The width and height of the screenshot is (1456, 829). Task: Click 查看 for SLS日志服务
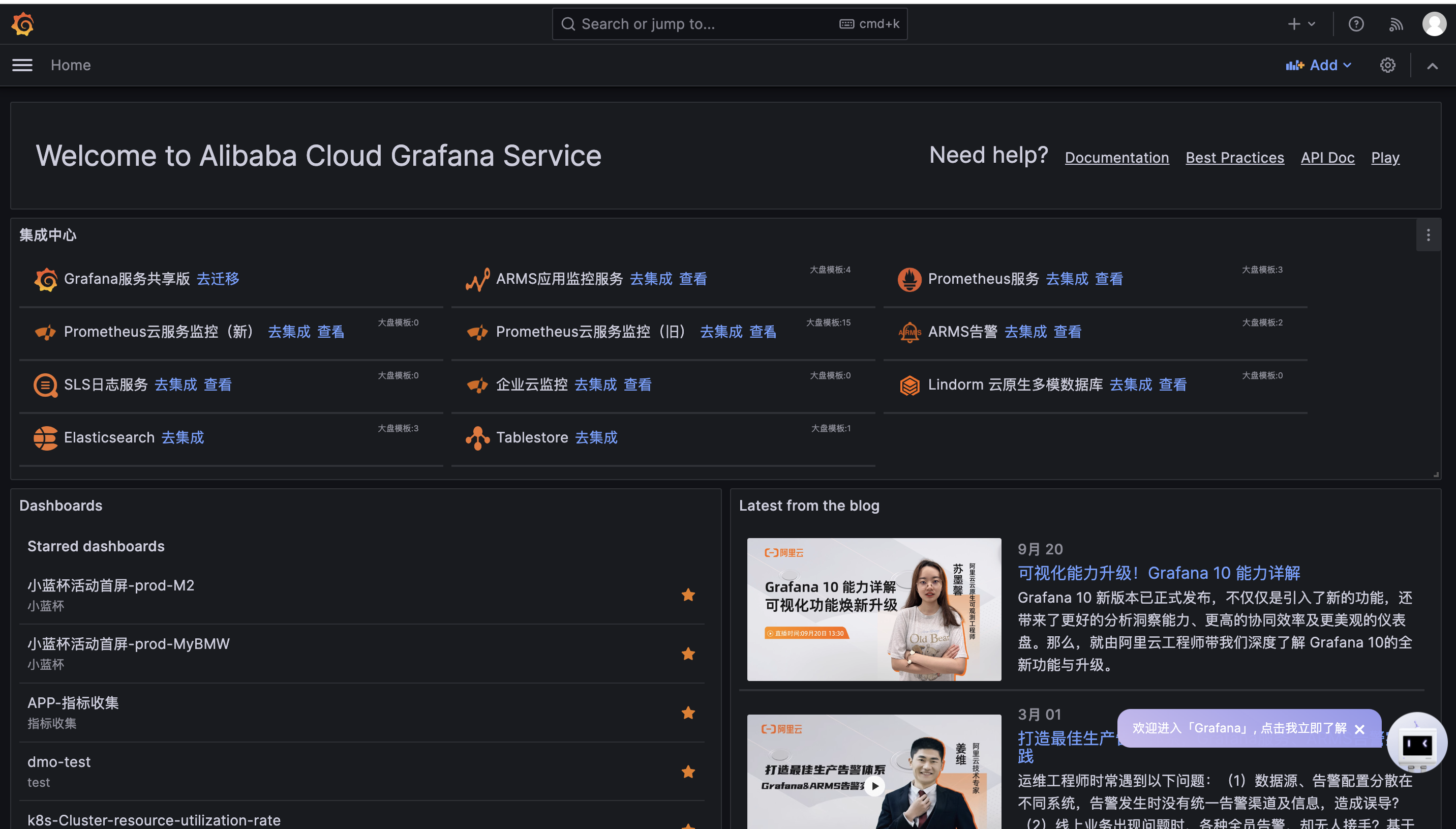pyautogui.click(x=218, y=385)
